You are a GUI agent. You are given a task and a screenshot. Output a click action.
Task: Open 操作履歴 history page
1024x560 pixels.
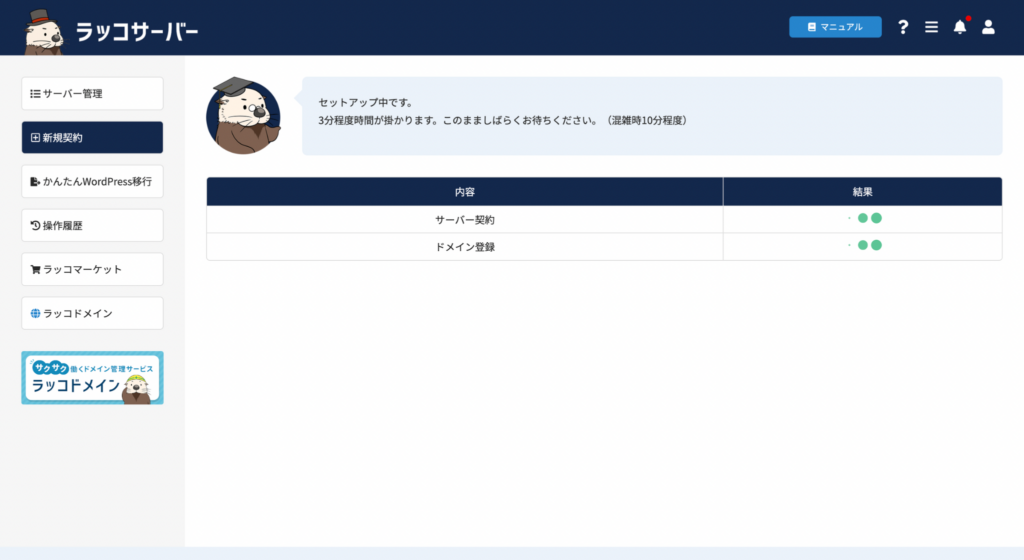92,226
